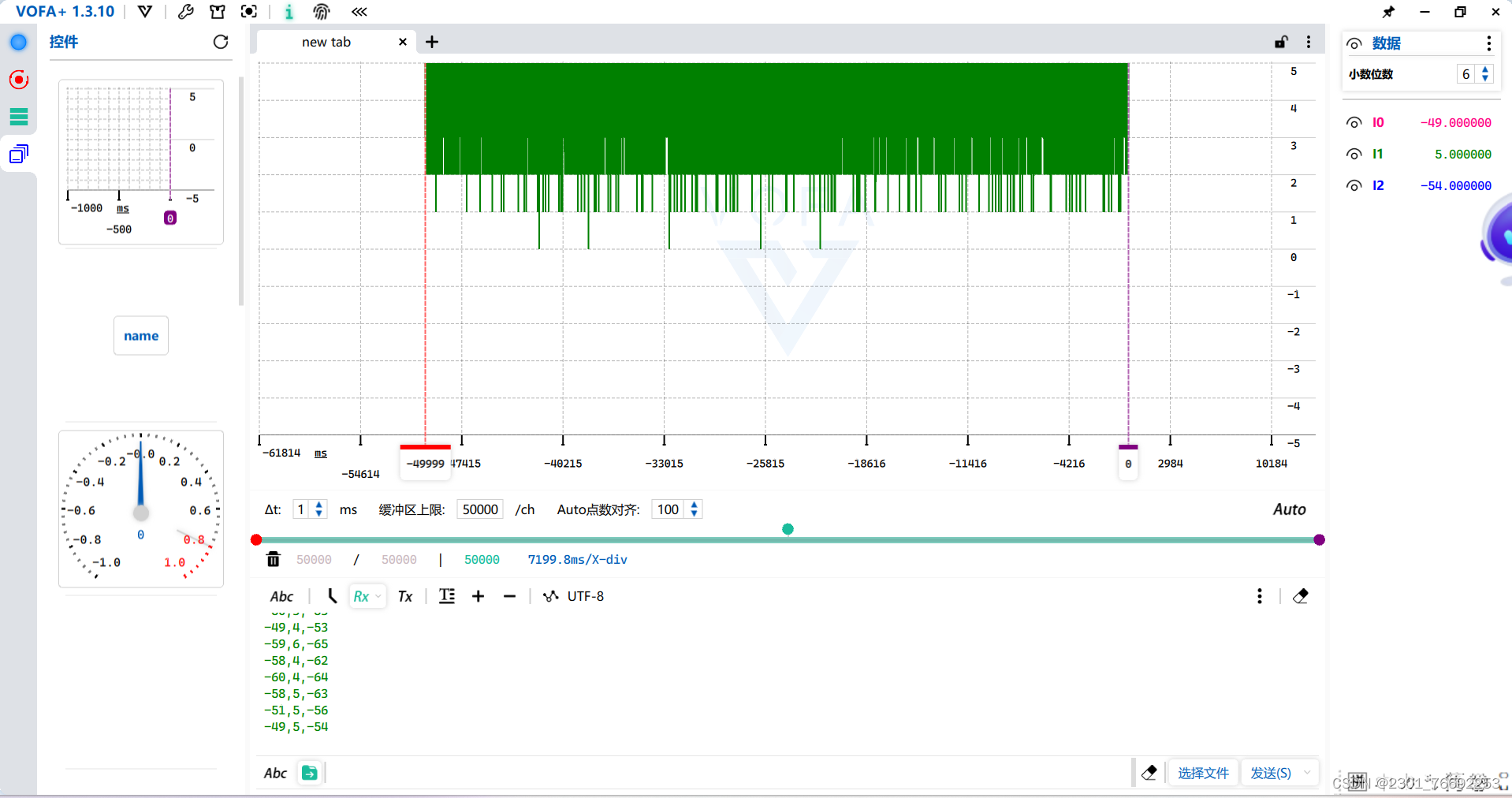Image resolution: width=1512 pixels, height=798 pixels.
Task: Open the tab three-dot menu
Action: tap(1309, 42)
